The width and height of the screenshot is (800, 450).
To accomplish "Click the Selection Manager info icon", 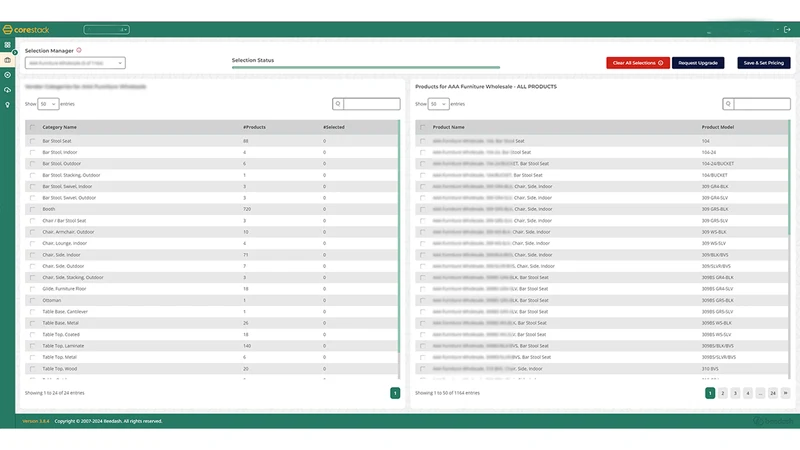I will (79, 50).
